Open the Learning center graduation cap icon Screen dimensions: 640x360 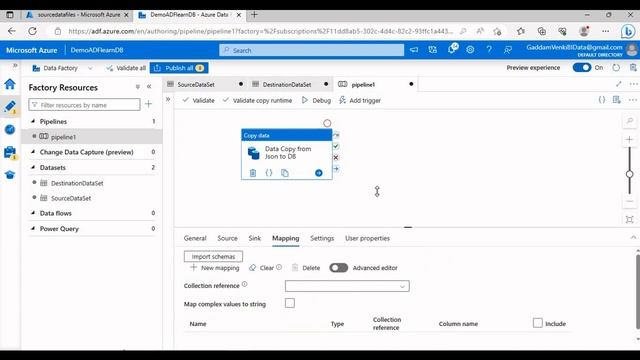point(10,175)
